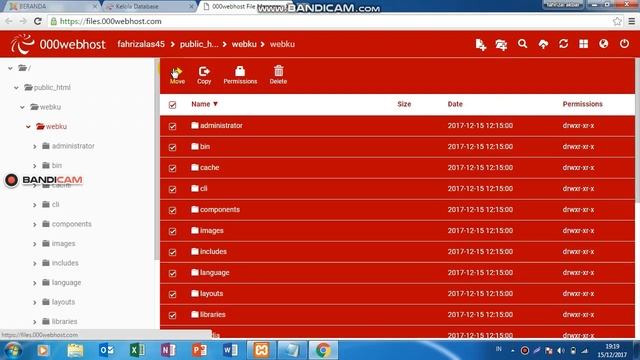Image resolution: width=640 pixels, height=360 pixels.
Task: Expand language folder in the tree
Action: coord(35,283)
